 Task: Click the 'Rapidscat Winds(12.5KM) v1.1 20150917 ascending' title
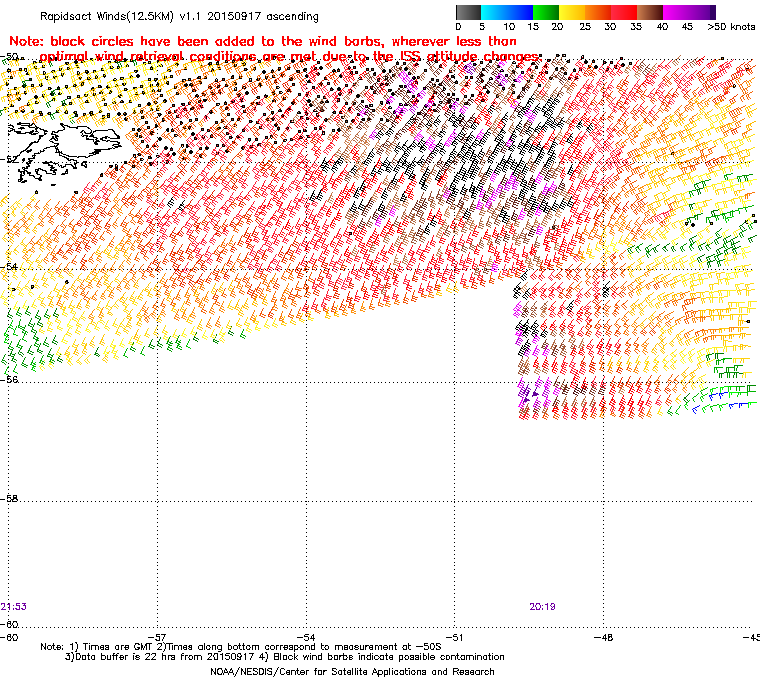pos(179,16)
